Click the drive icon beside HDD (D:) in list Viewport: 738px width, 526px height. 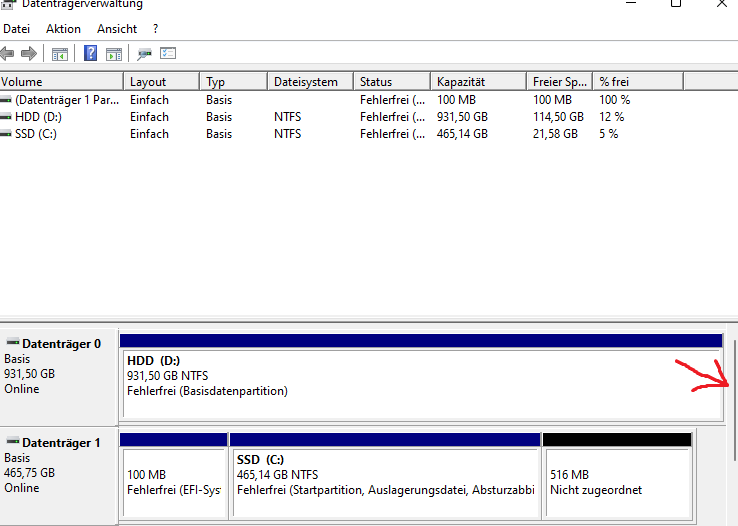[6, 117]
